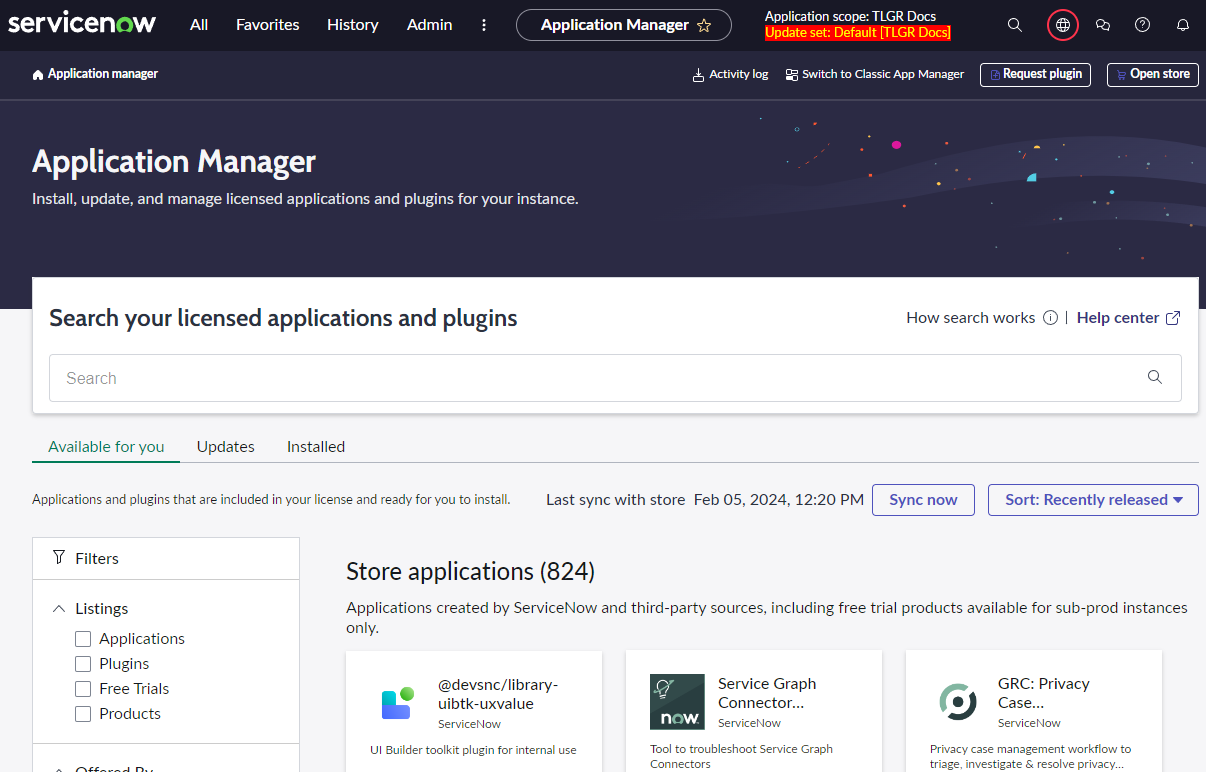Open the chat conversations icon

tap(1103, 25)
